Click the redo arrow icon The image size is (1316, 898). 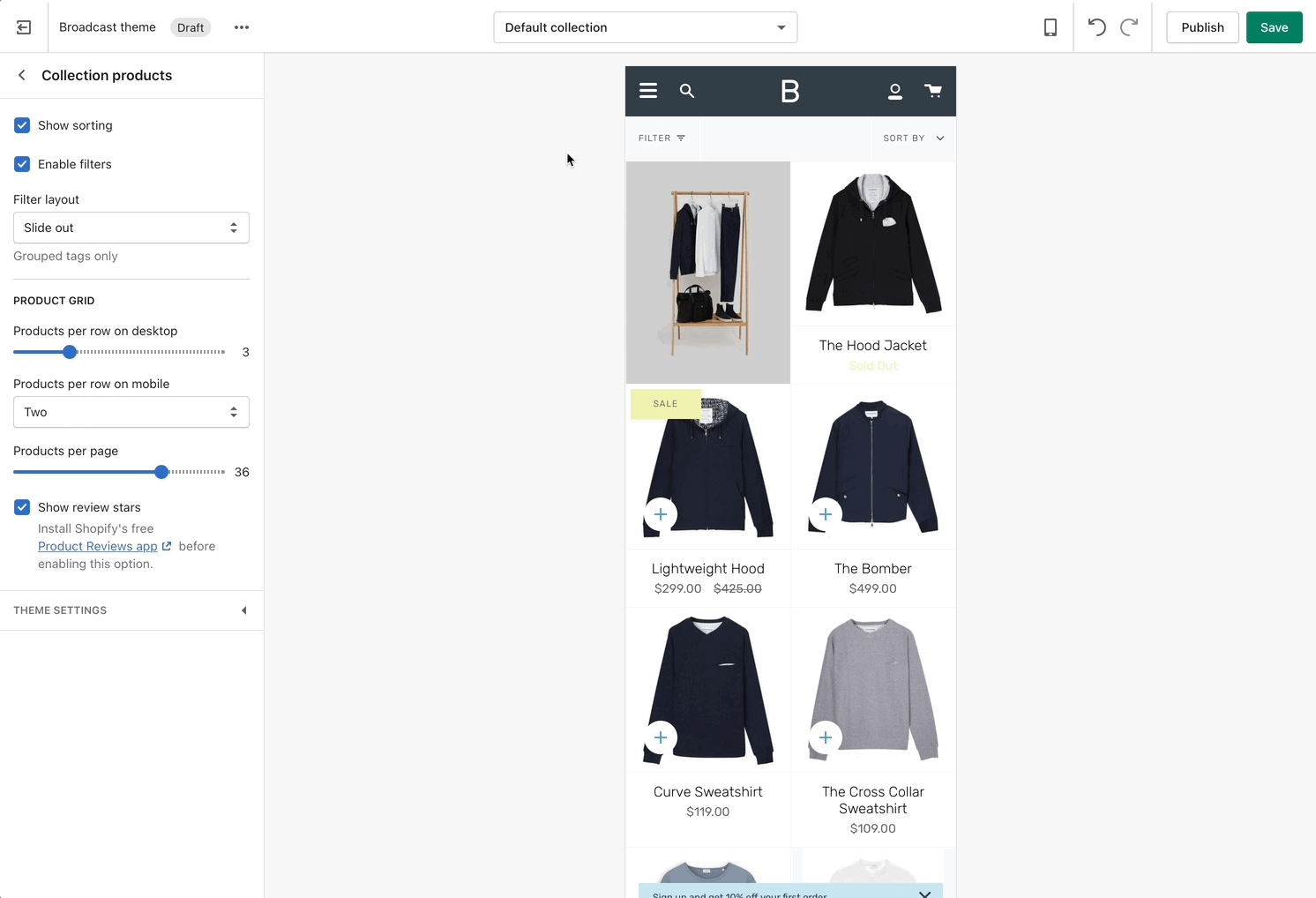point(1128,27)
